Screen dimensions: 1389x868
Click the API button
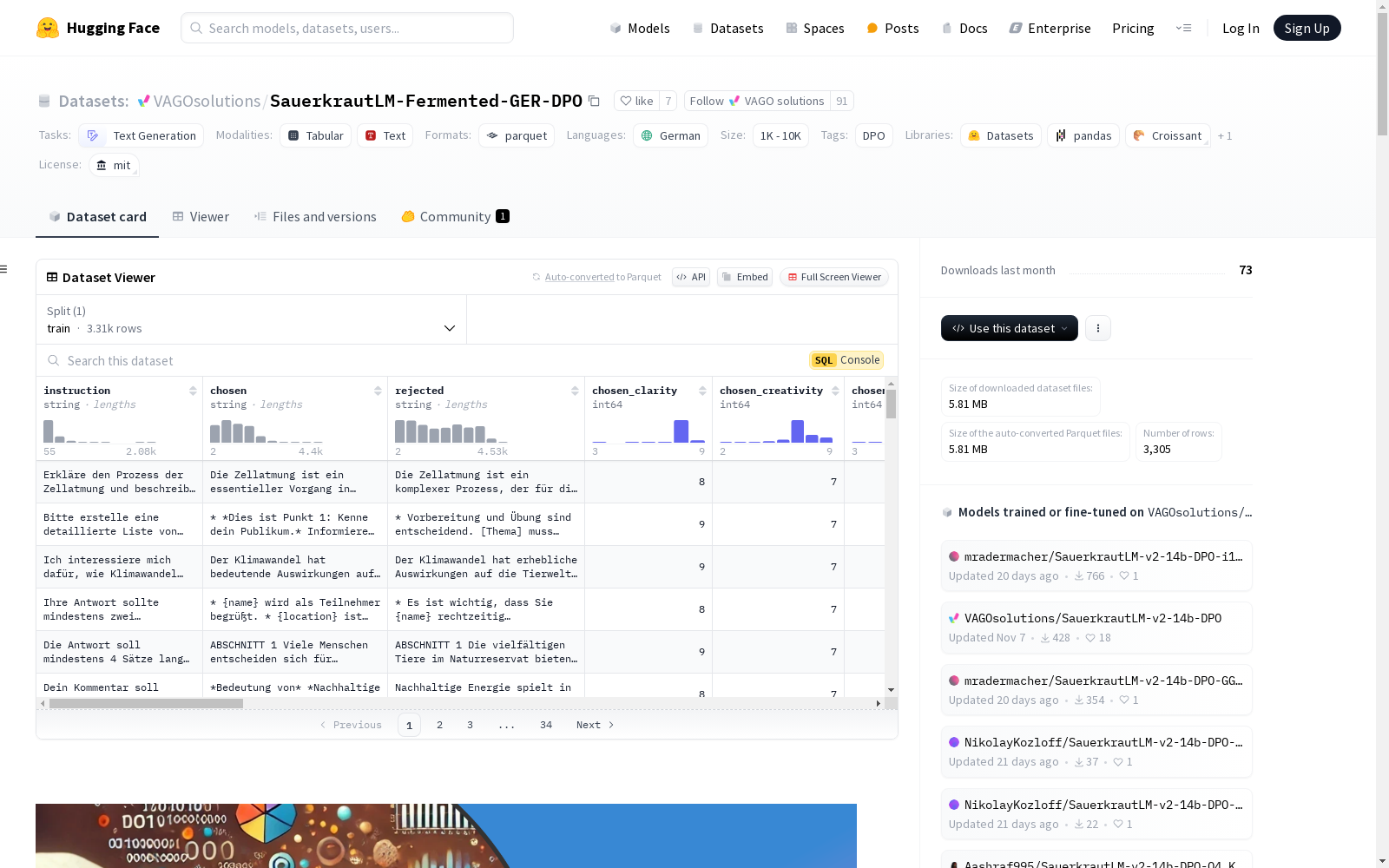pos(691,277)
